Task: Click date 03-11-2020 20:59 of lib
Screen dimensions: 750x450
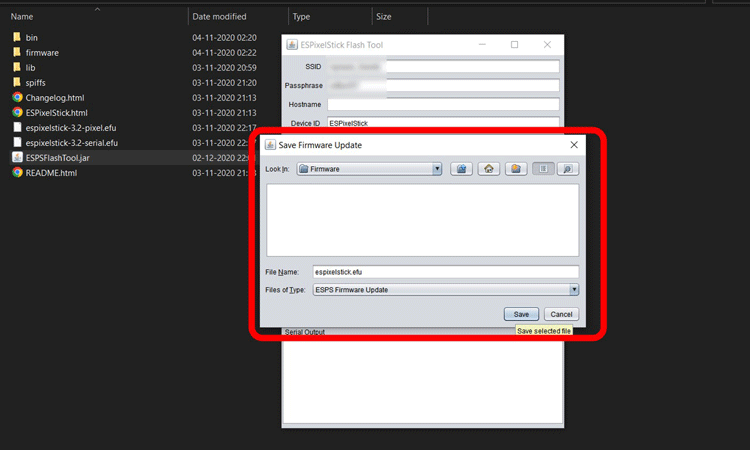Action: tap(224, 67)
